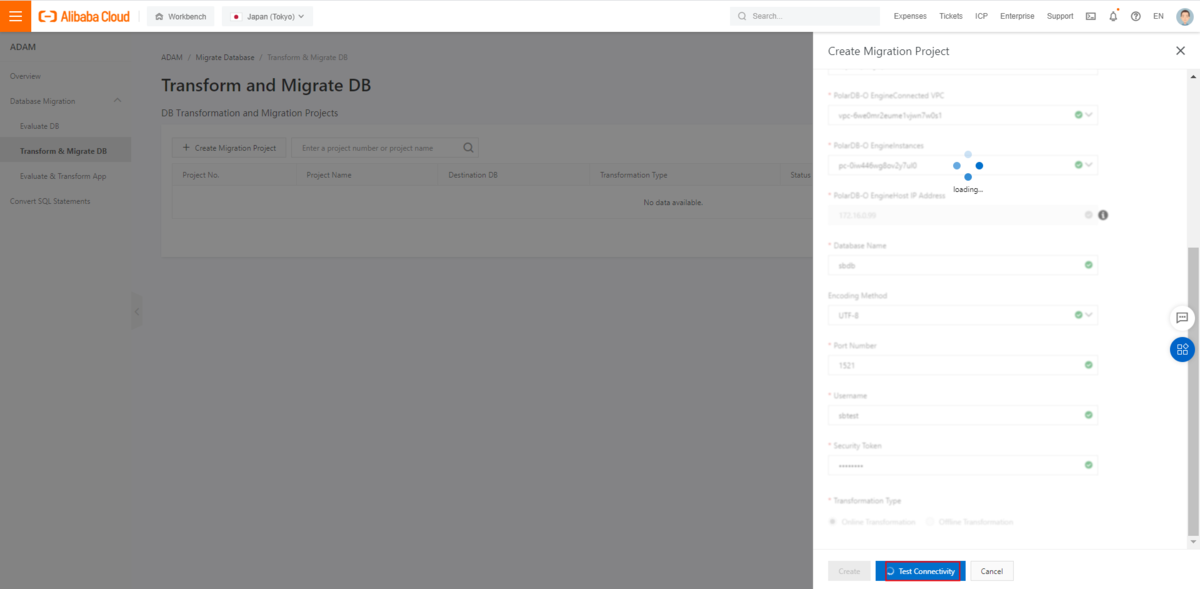Collapse the left sidebar with handle arrow
1200x589 pixels.
pos(137,312)
